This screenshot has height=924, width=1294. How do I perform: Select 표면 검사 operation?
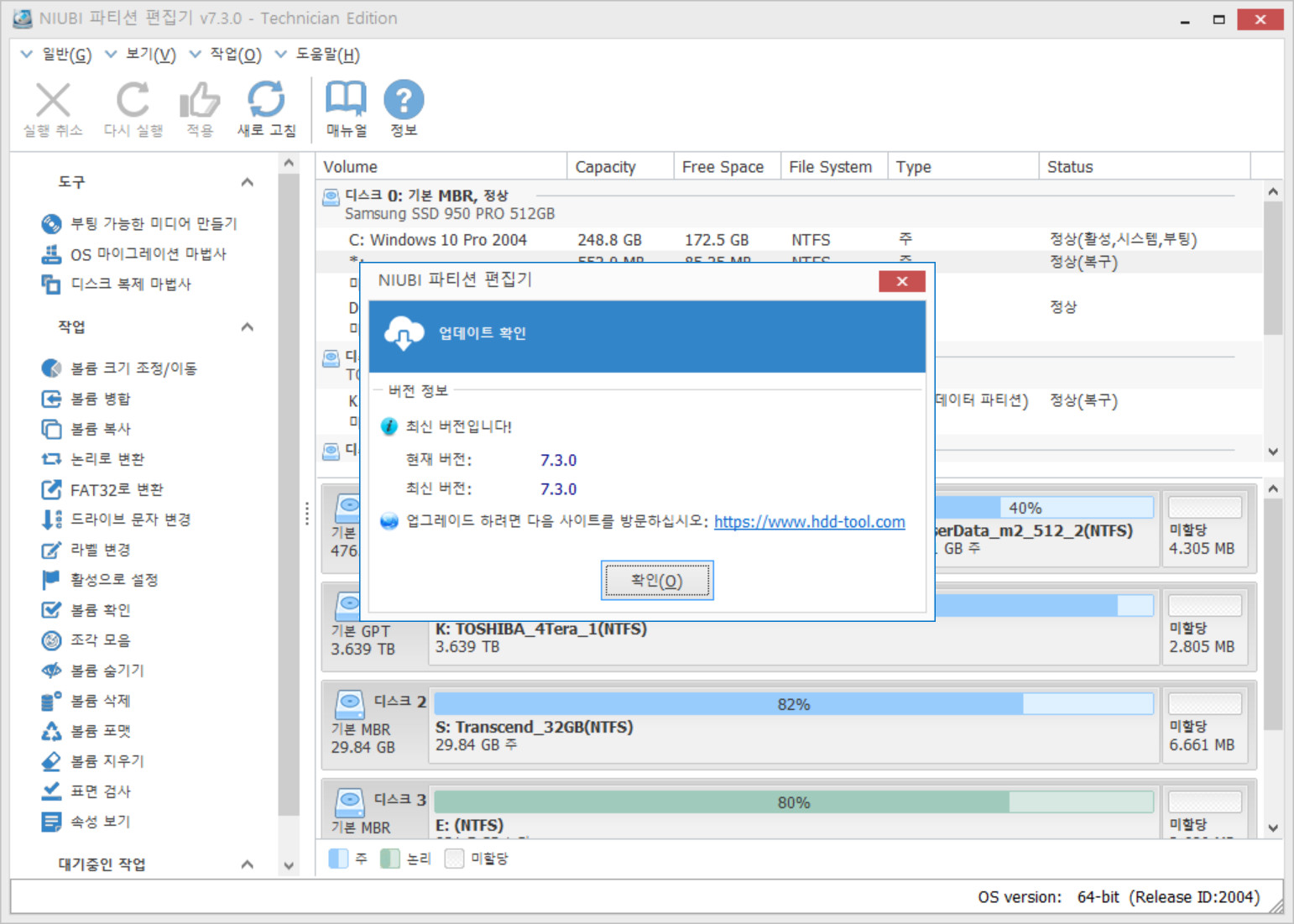pos(86,791)
